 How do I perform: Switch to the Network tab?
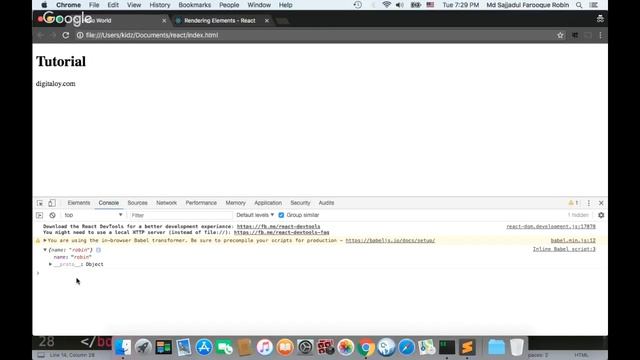(167, 203)
